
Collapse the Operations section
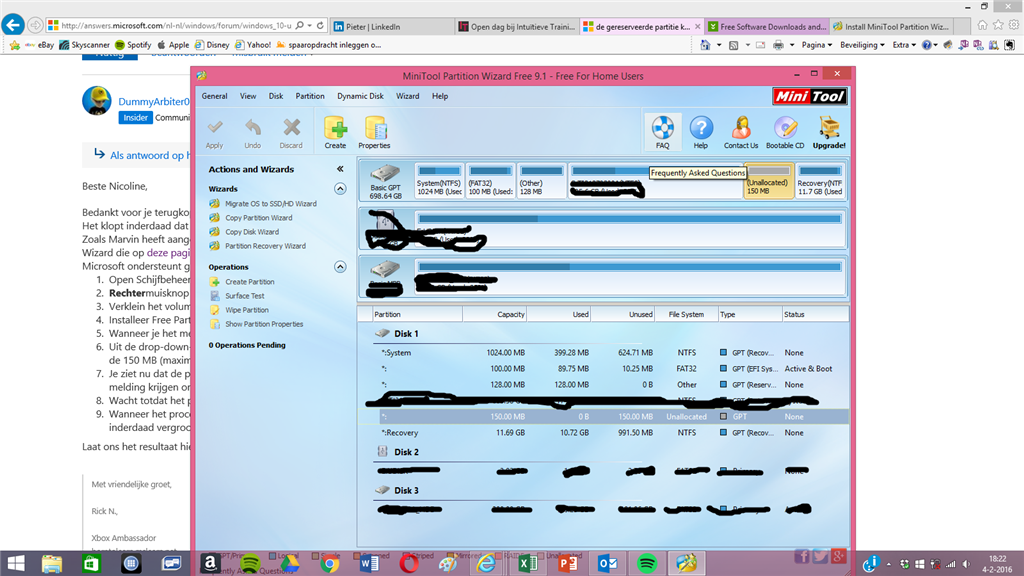[x=340, y=267]
